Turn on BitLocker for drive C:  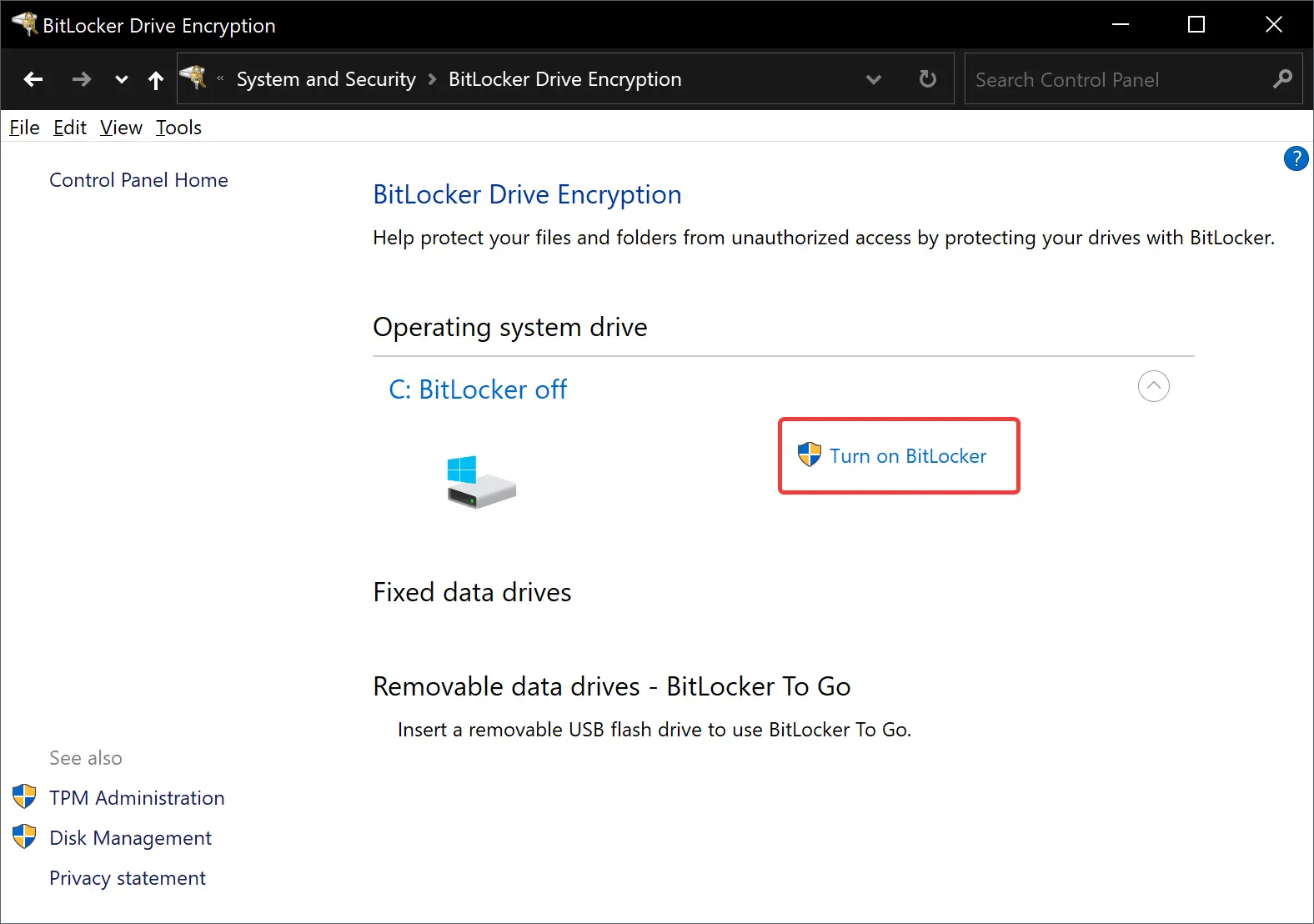(x=908, y=456)
